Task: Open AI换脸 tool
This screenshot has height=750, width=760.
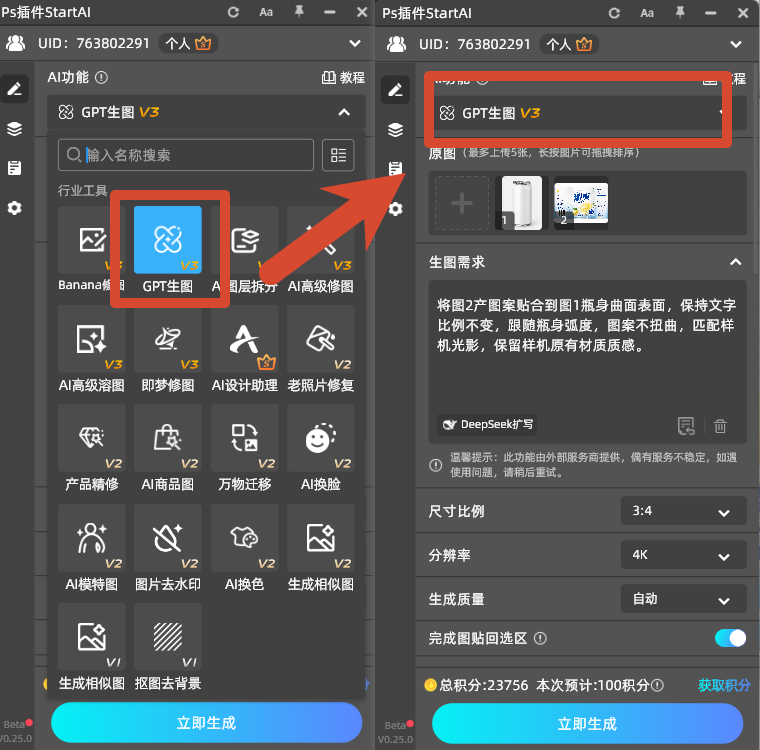Action: pyautogui.click(x=320, y=438)
